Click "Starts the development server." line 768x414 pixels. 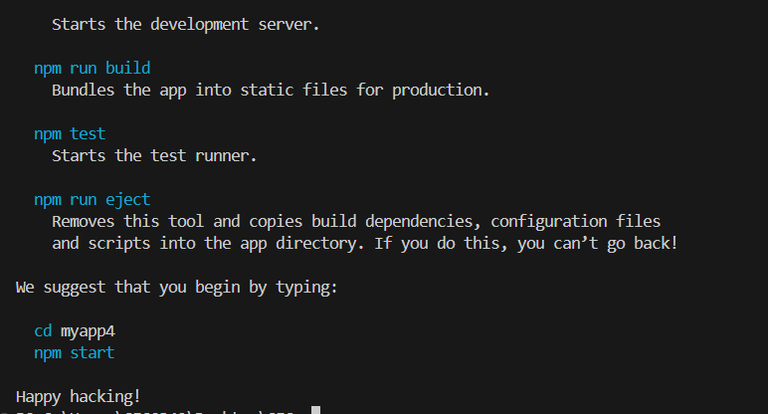186,24
